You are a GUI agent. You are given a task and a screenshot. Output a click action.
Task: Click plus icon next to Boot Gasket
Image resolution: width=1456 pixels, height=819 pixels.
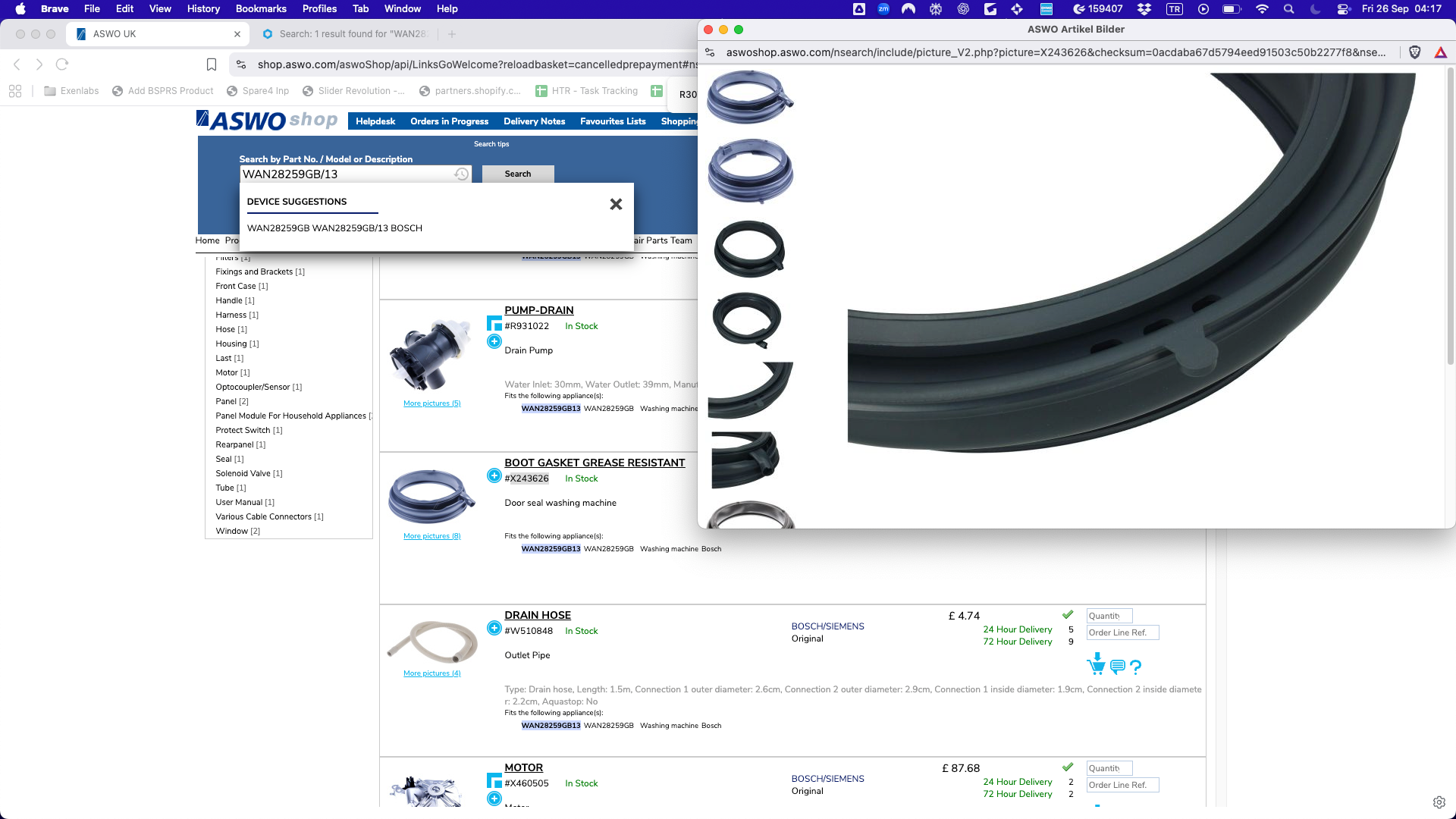[494, 476]
